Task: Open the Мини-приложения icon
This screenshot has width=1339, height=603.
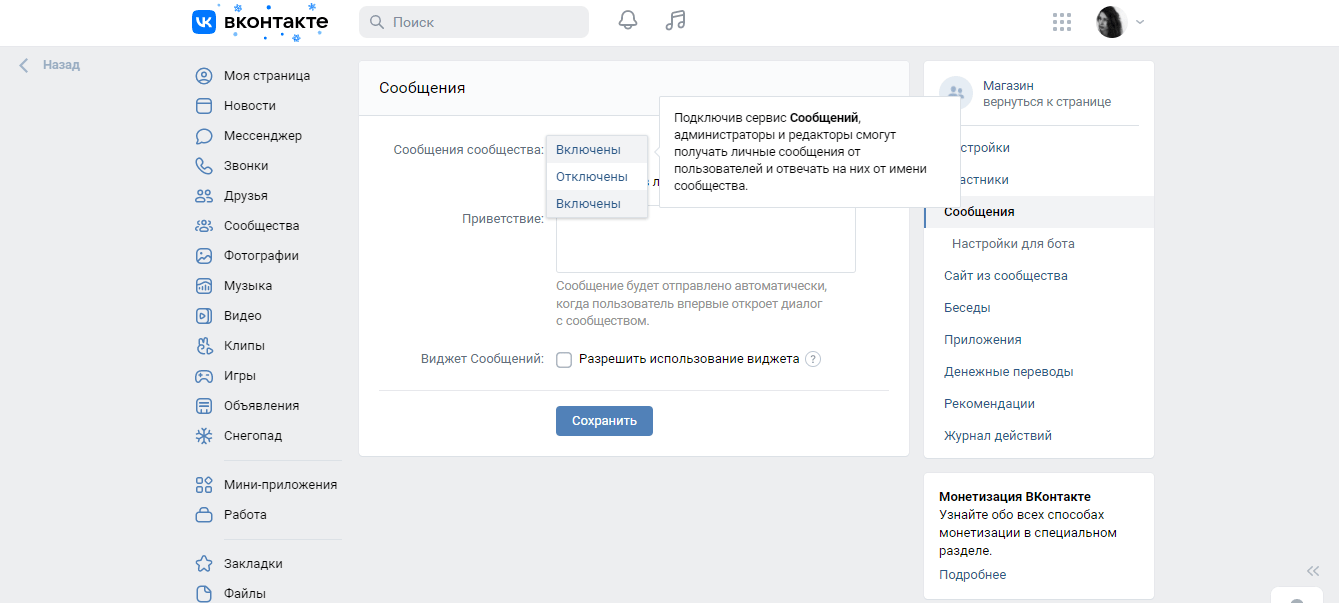Action: 204,485
